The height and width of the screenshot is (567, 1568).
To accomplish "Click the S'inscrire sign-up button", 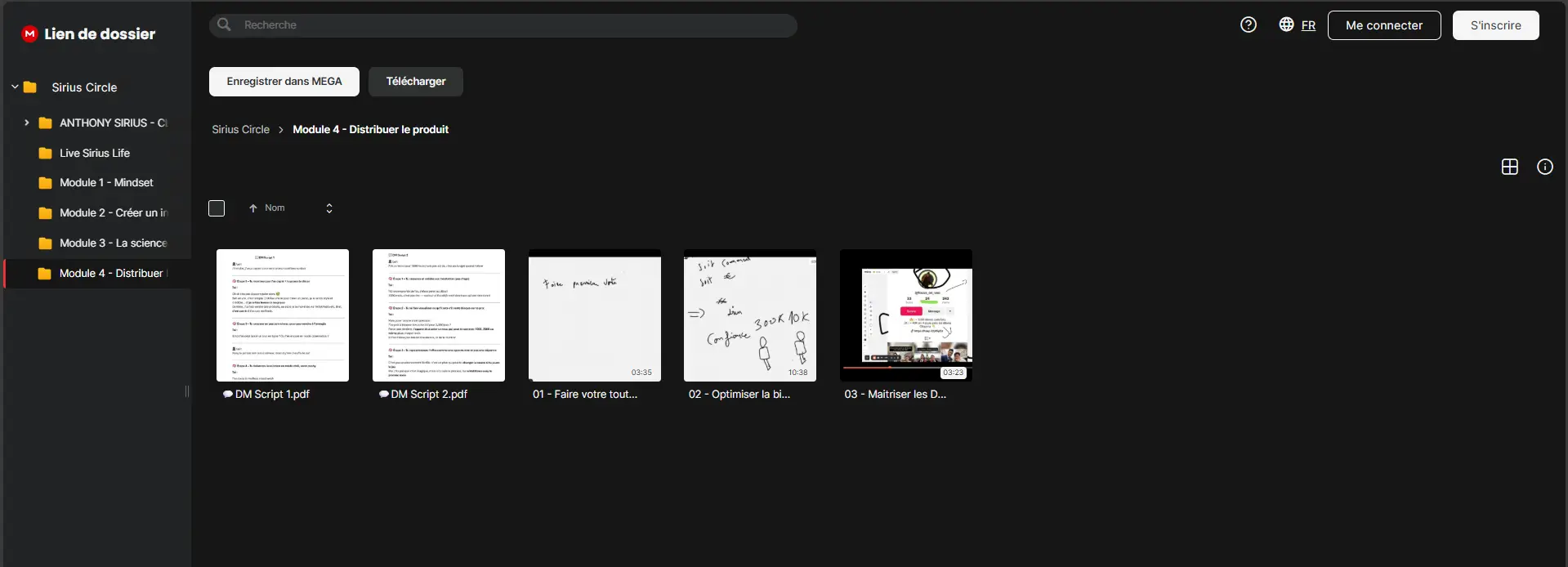I will tap(1496, 25).
